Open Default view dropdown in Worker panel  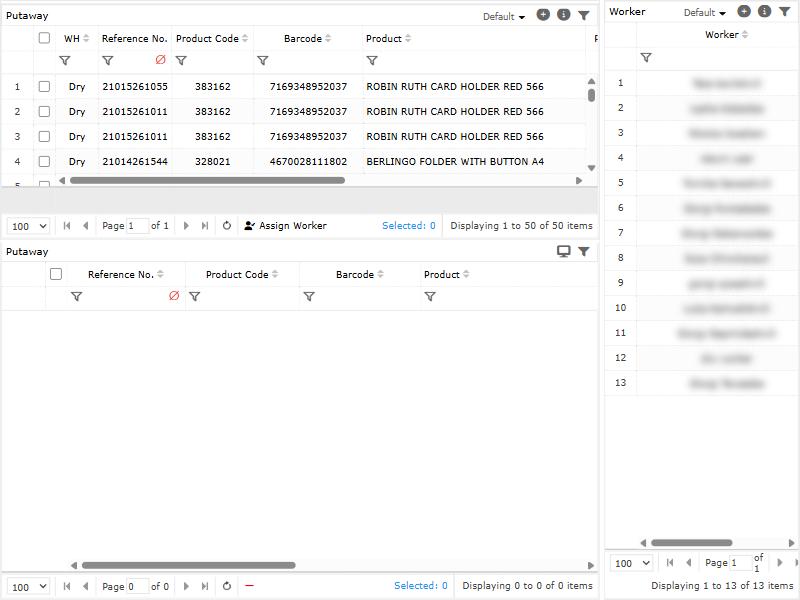(705, 12)
